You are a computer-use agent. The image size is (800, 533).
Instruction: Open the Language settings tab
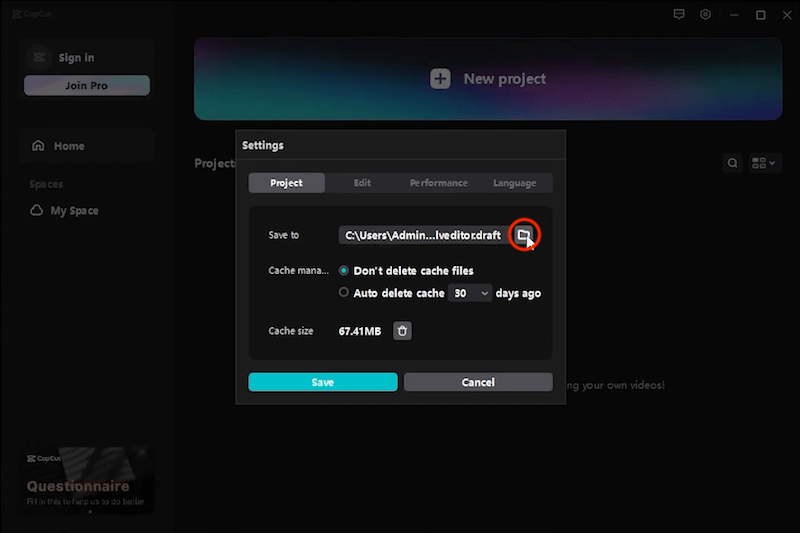514,183
